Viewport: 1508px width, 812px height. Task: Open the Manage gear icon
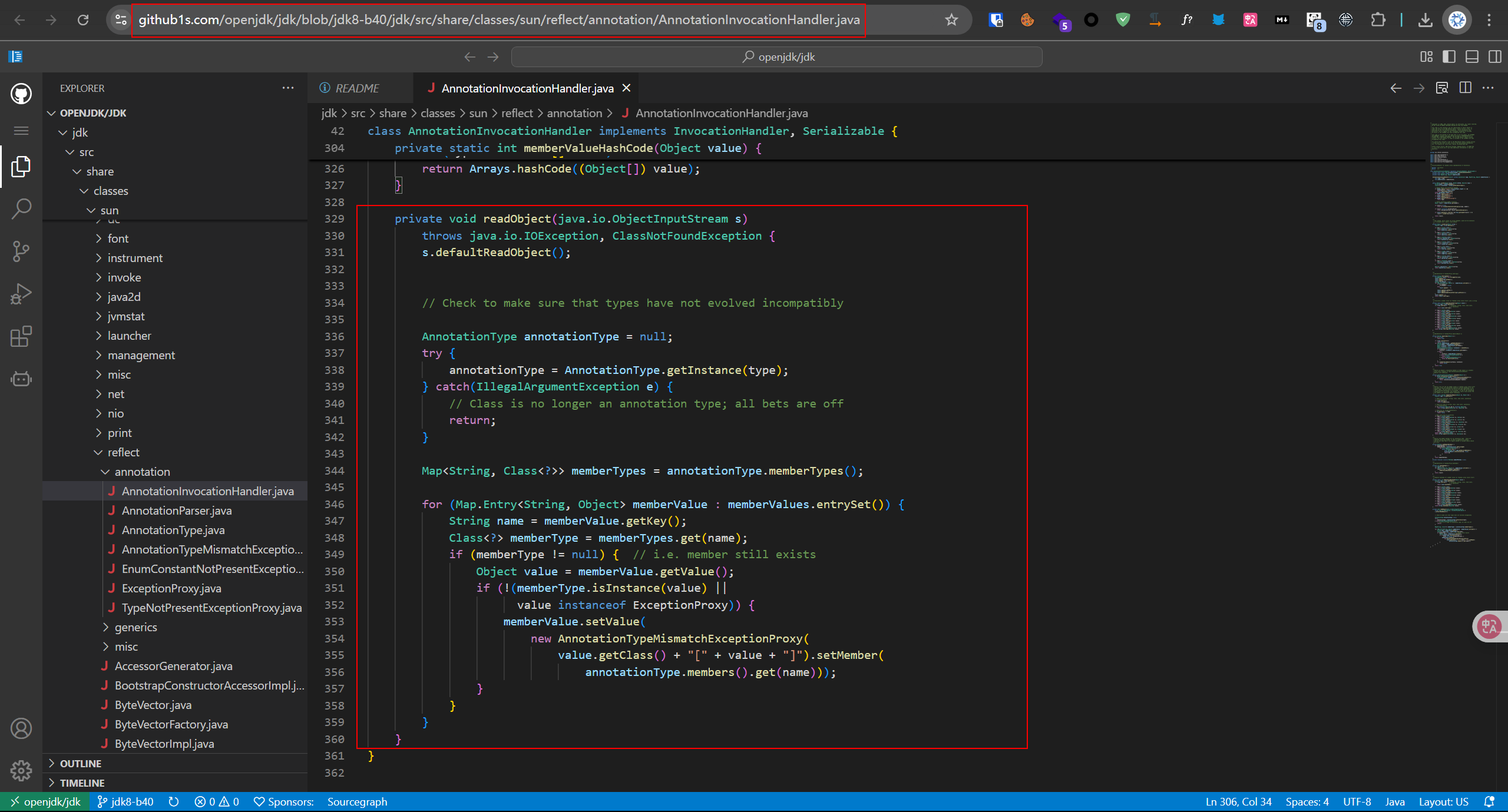(x=21, y=770)
